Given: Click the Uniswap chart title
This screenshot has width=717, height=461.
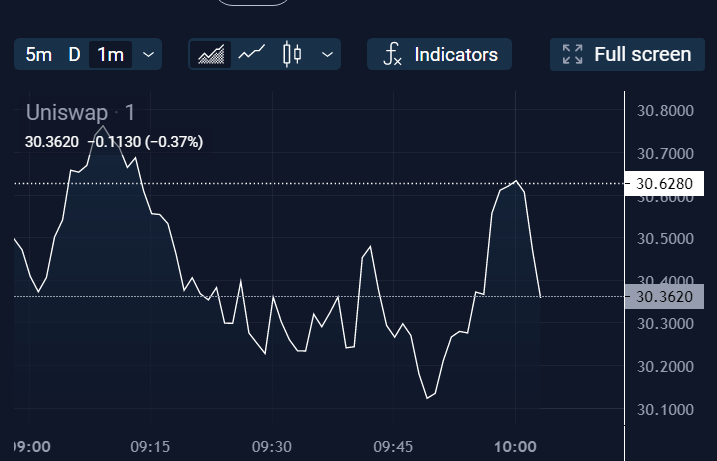Looking at the screenshot, I should tap(67, 113).
